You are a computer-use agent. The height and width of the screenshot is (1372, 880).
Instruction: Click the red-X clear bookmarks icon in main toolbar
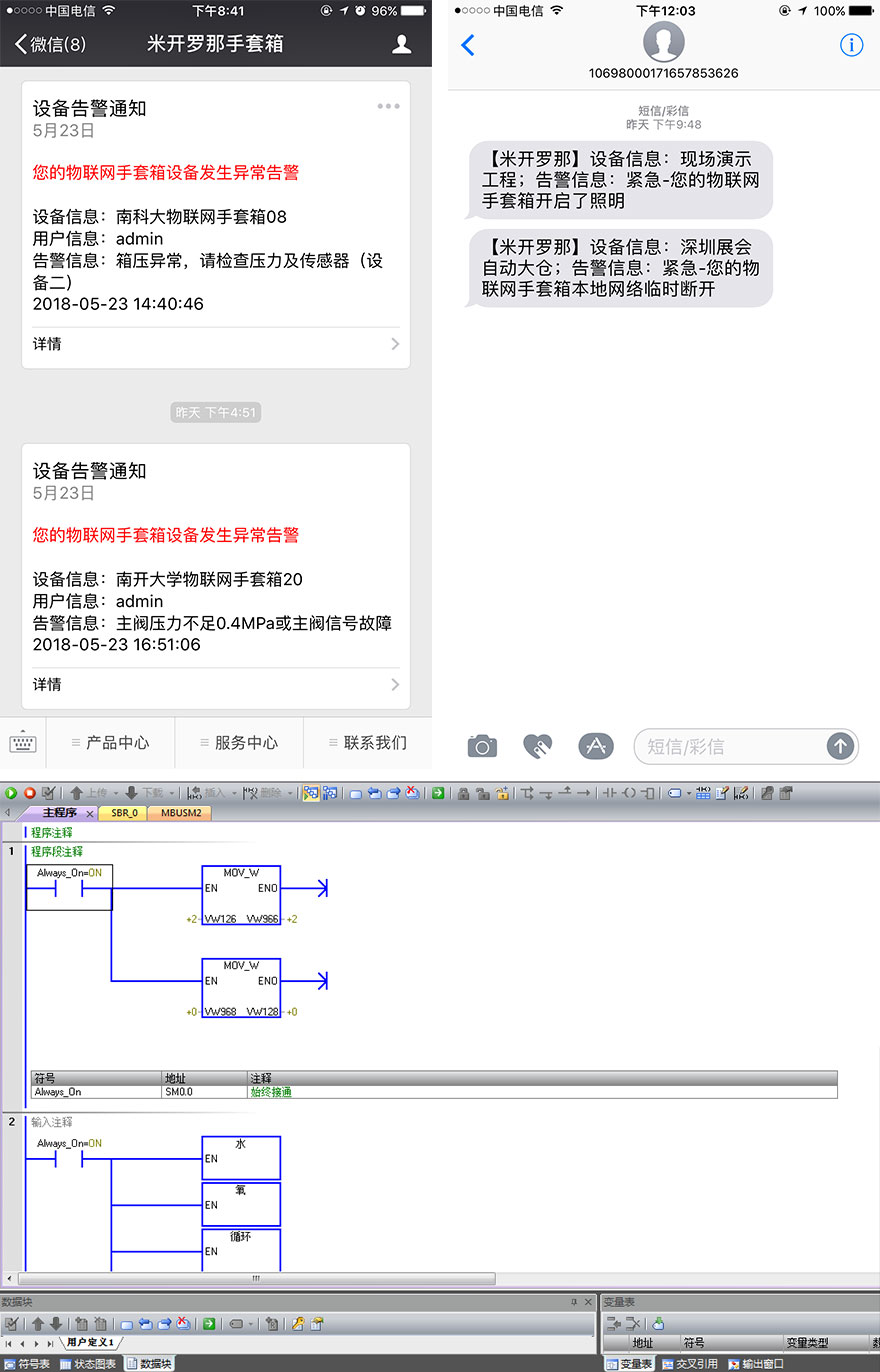click(x=412, y=793)
